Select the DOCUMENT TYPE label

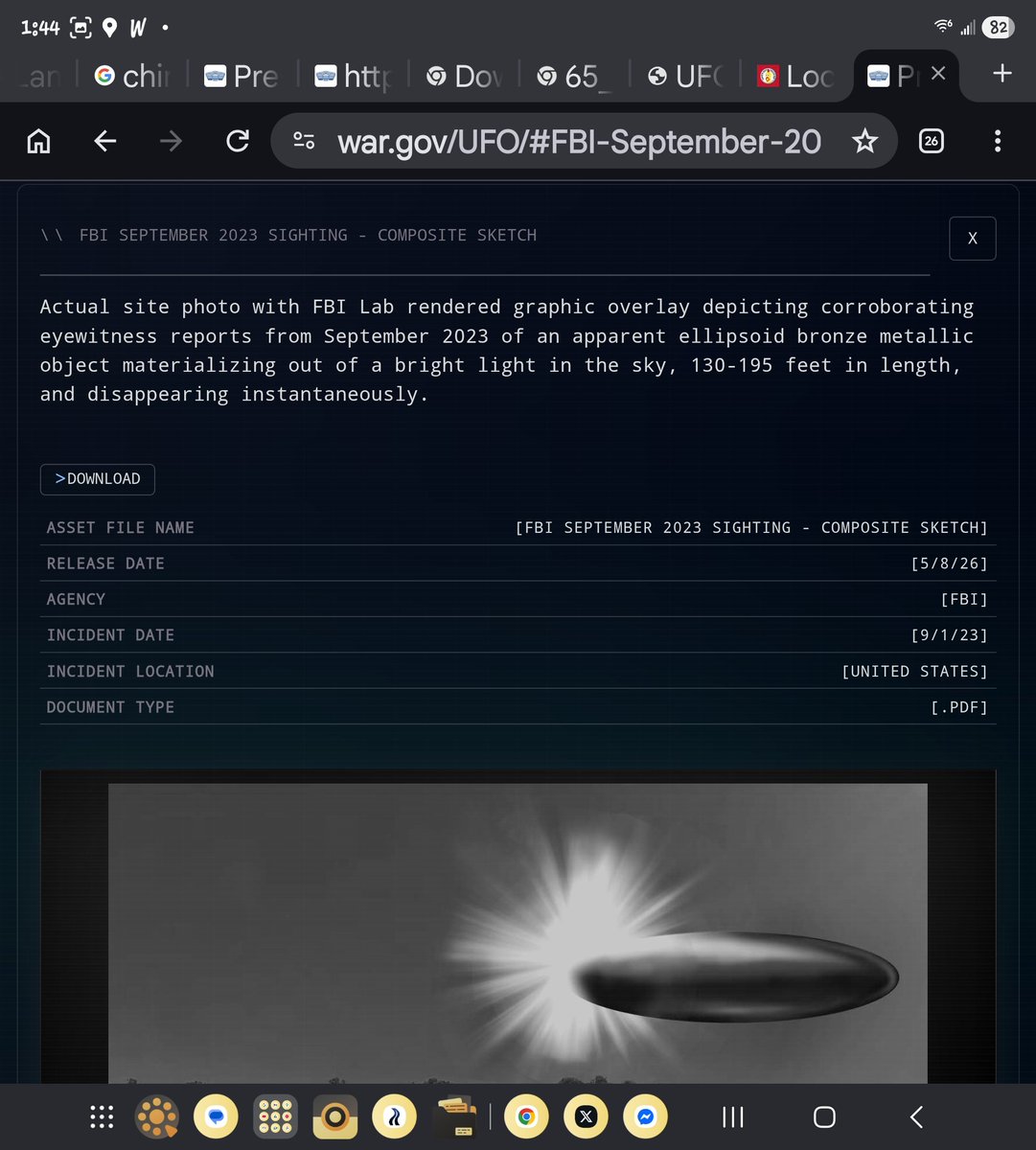click(110, 707)
